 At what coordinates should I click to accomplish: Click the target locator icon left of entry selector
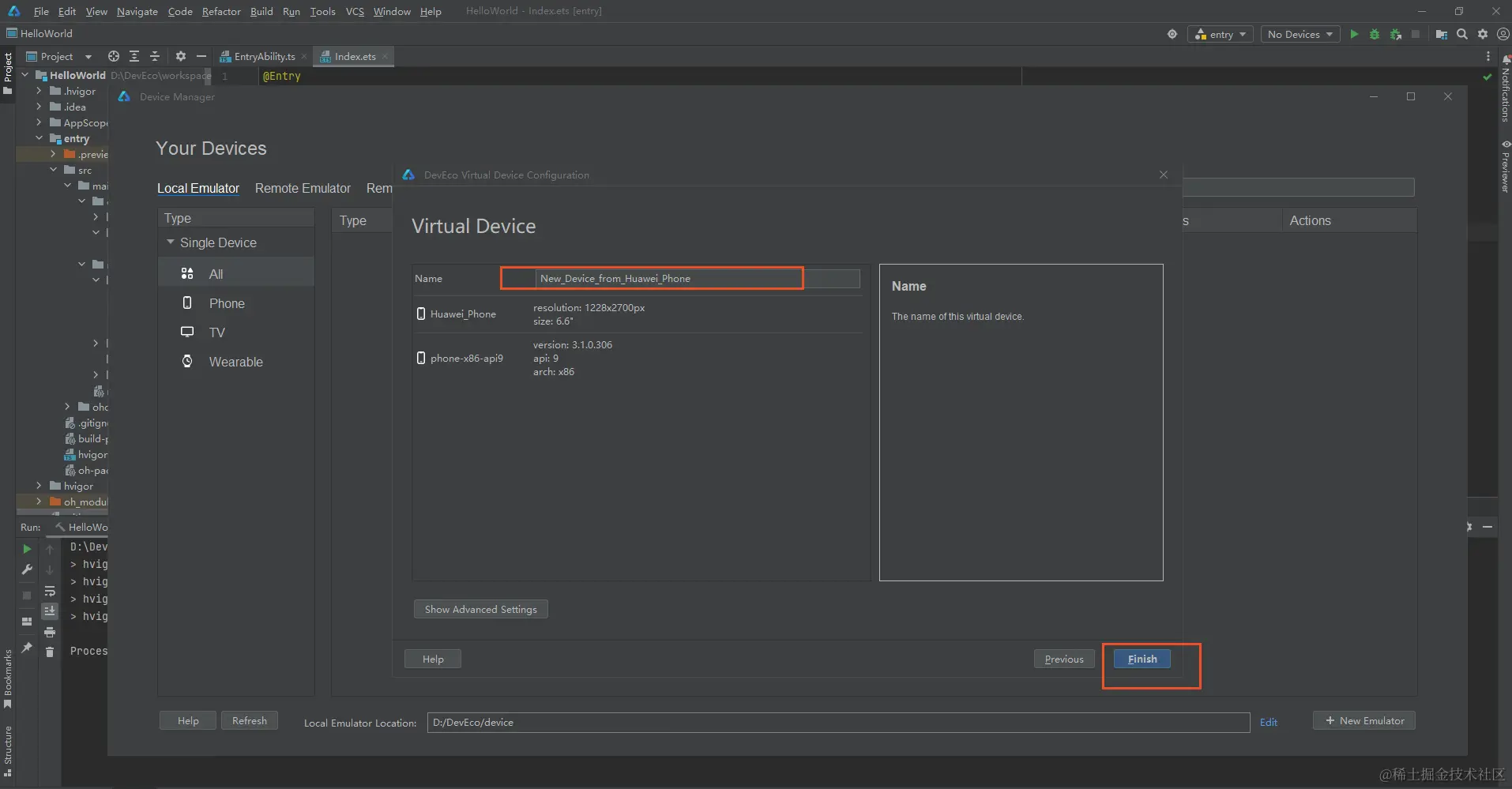pos(1172,34)
